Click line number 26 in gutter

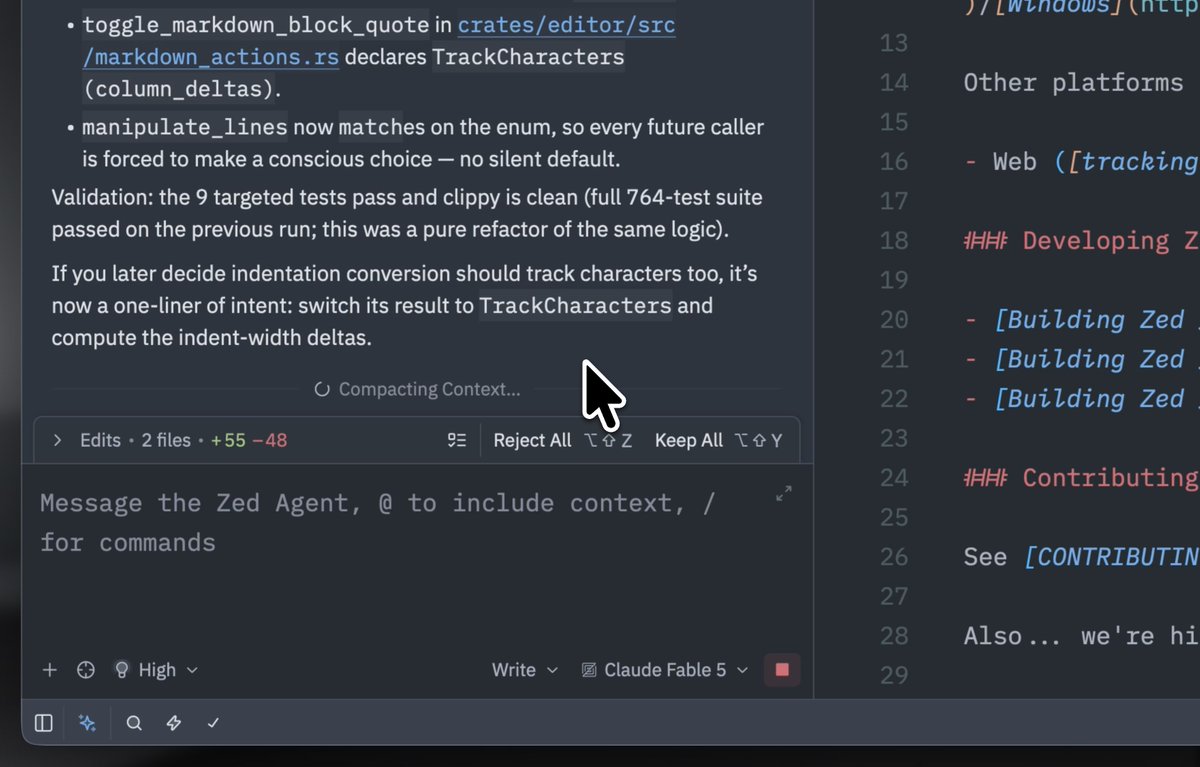tap(894, 557)
